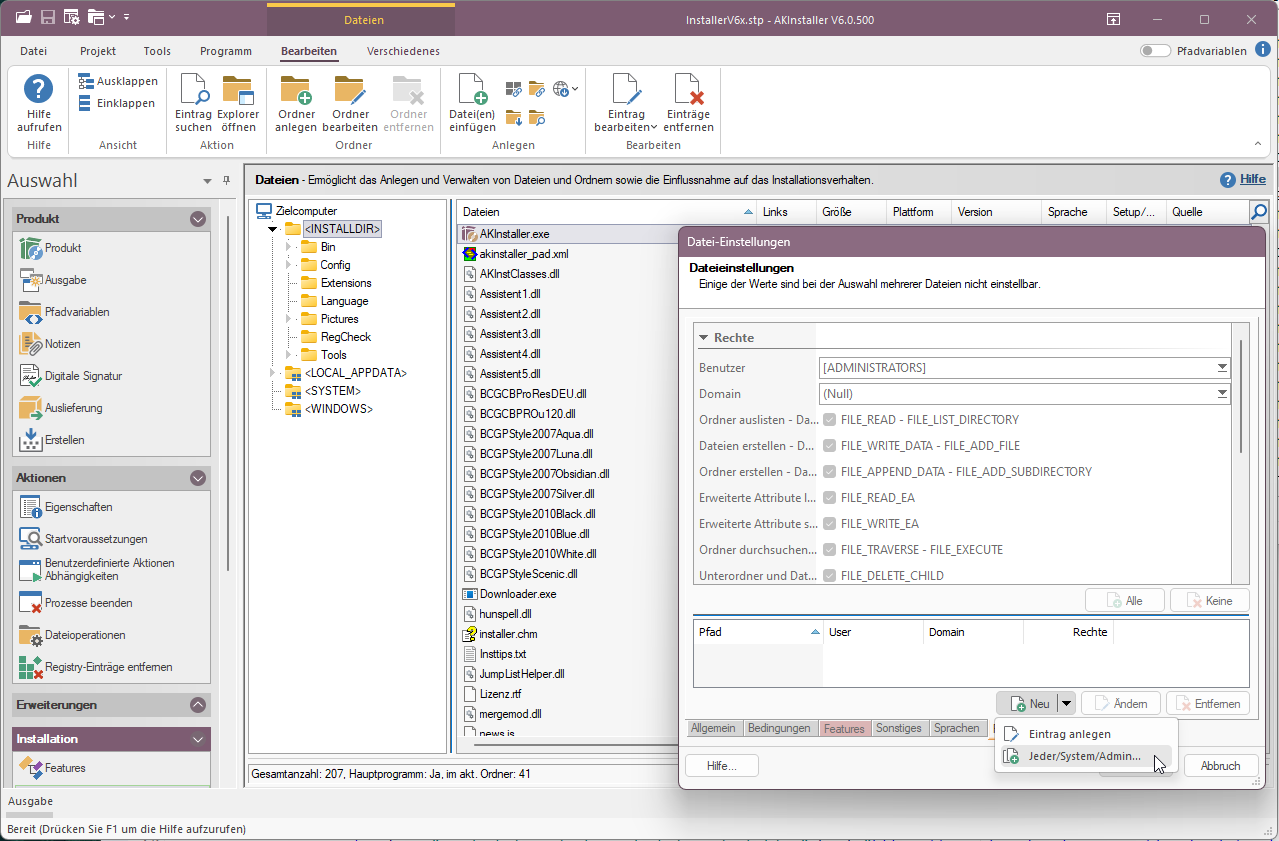Toggle the Pfadvariablen switch
This screenshot has height=841, width=1279.
[1155, 51]
